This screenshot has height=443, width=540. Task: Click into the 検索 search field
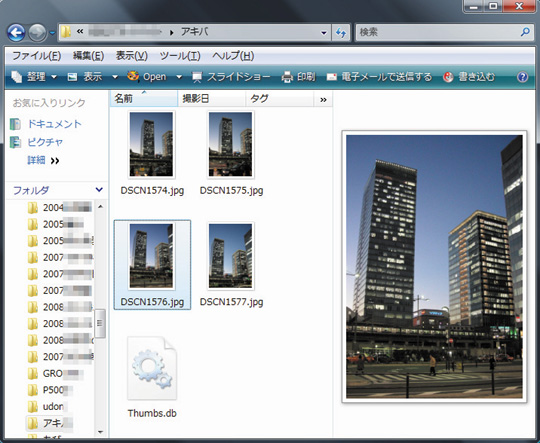click(437, 33)
